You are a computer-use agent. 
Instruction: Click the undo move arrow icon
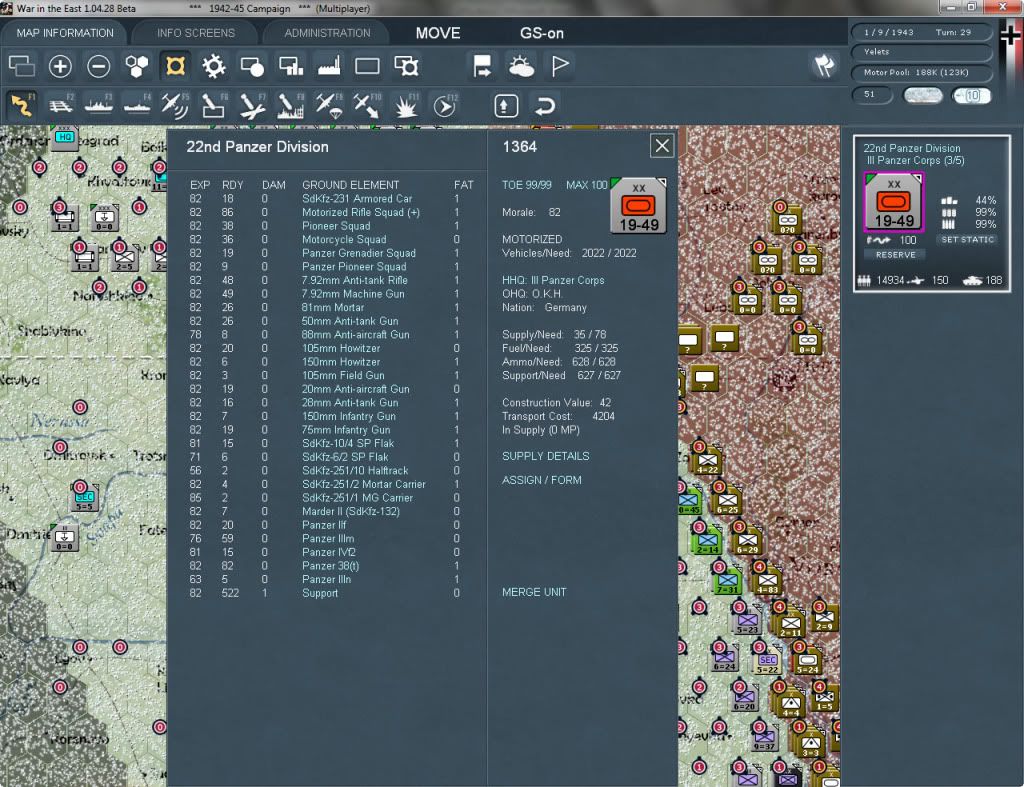point(544,106)
